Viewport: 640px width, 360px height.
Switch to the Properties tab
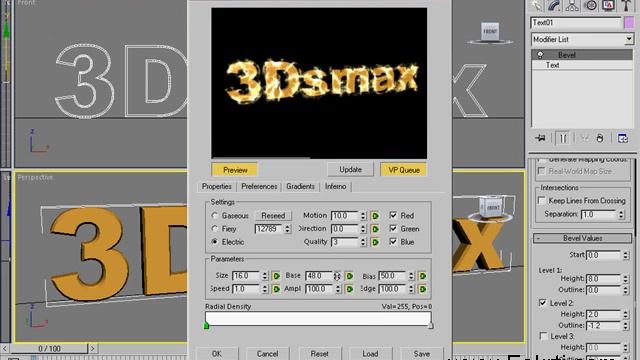pos(216,187)
